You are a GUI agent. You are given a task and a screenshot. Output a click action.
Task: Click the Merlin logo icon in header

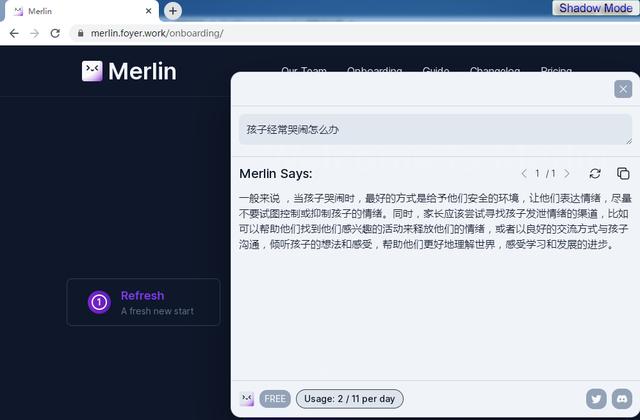[x=92, y=71]
